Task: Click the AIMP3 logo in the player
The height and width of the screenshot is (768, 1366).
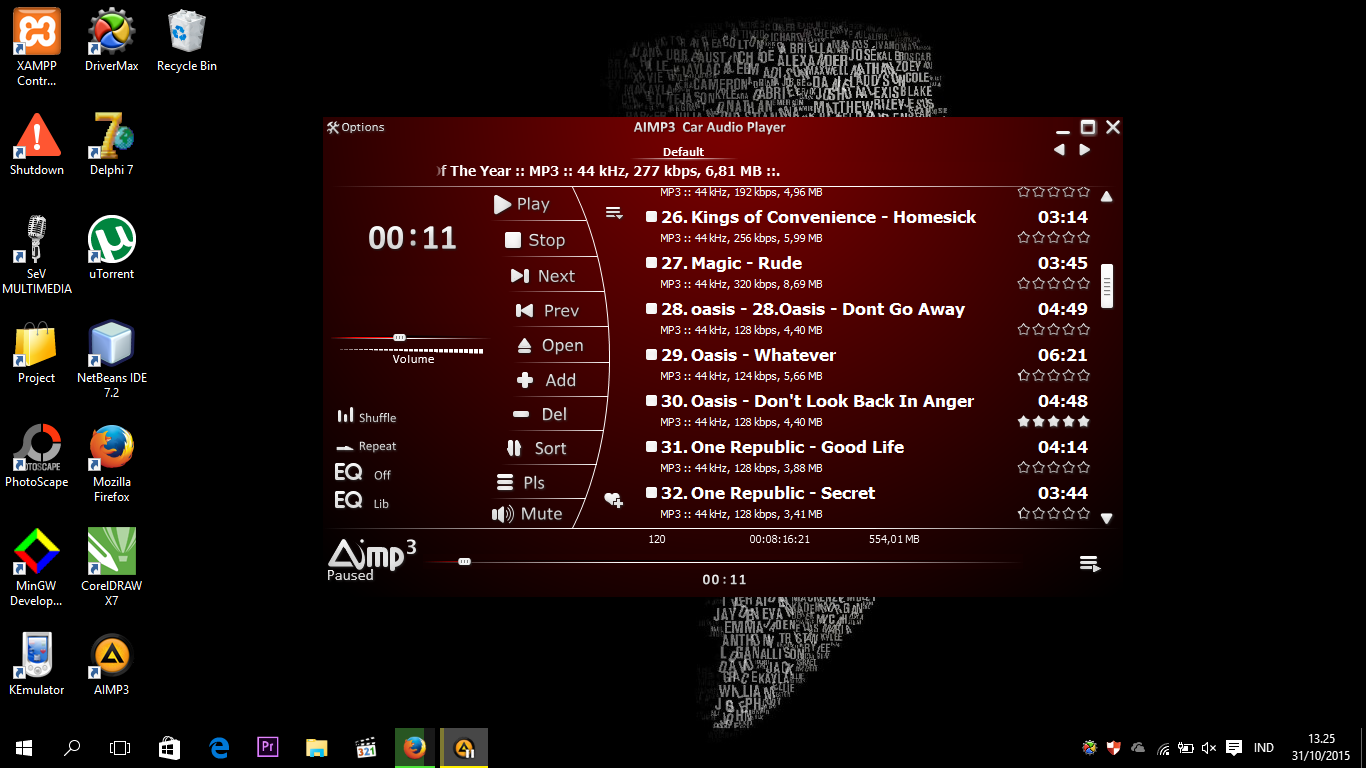Action: (x=372, y=553)
